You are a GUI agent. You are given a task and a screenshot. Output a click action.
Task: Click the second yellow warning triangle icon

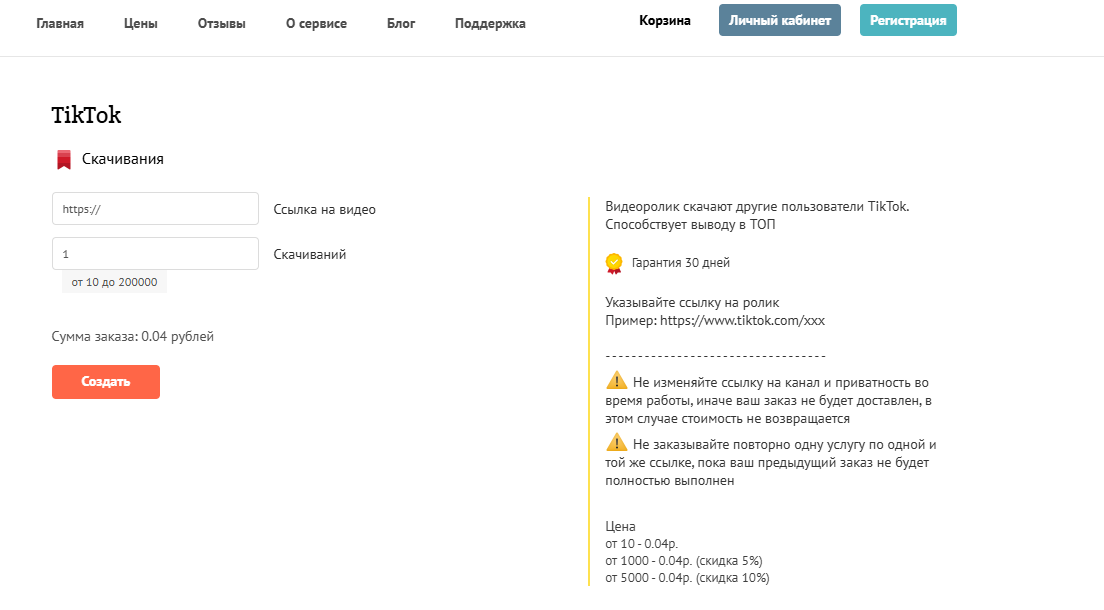[x=616, y=443]
